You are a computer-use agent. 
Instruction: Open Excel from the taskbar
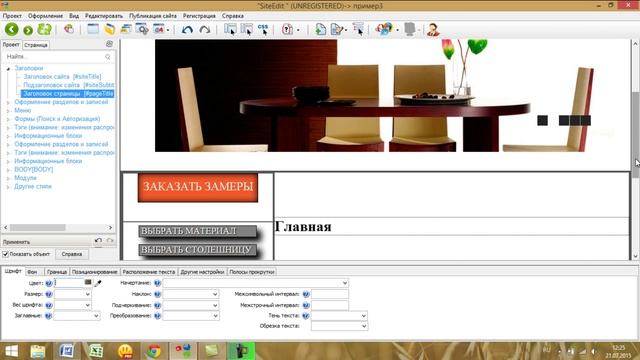point(96,351)
